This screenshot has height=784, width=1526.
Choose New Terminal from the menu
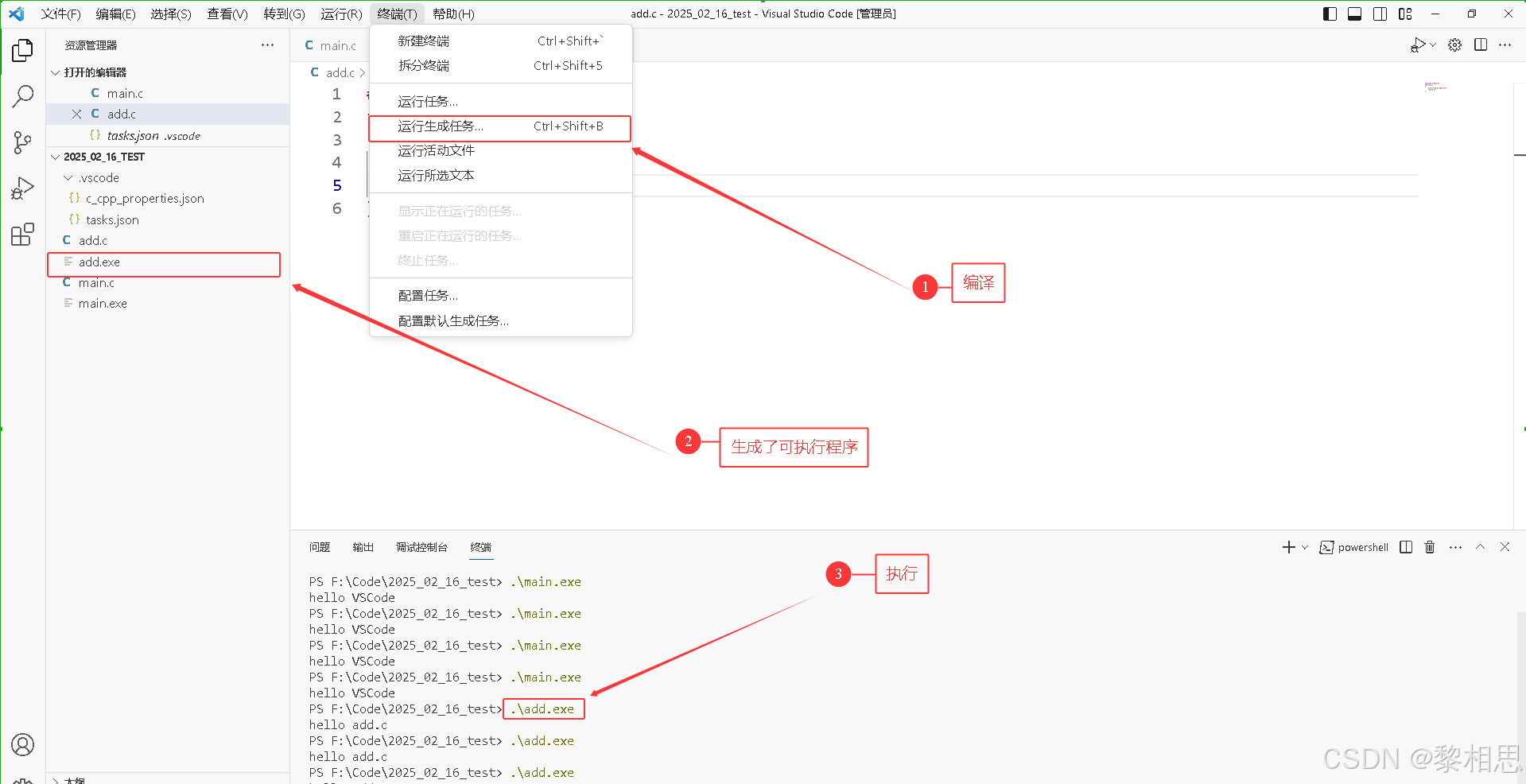point(501,41)
